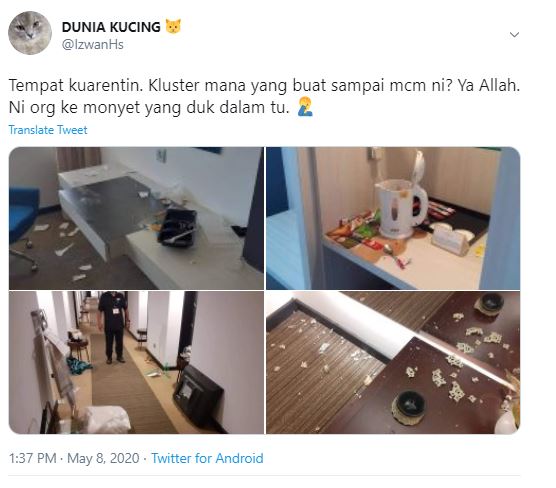The width and height of the screenshot is (556, 488).
Task: Open the white kettle photo
Action: 393,218
